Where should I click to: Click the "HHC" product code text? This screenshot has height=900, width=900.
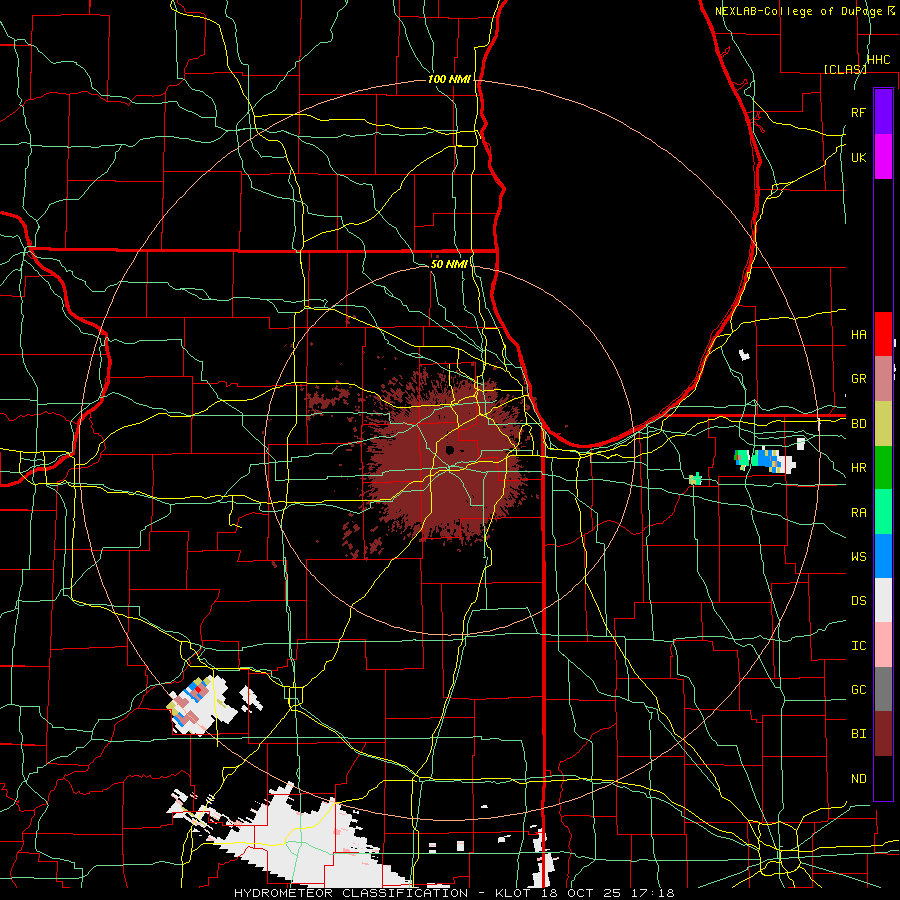878,60
